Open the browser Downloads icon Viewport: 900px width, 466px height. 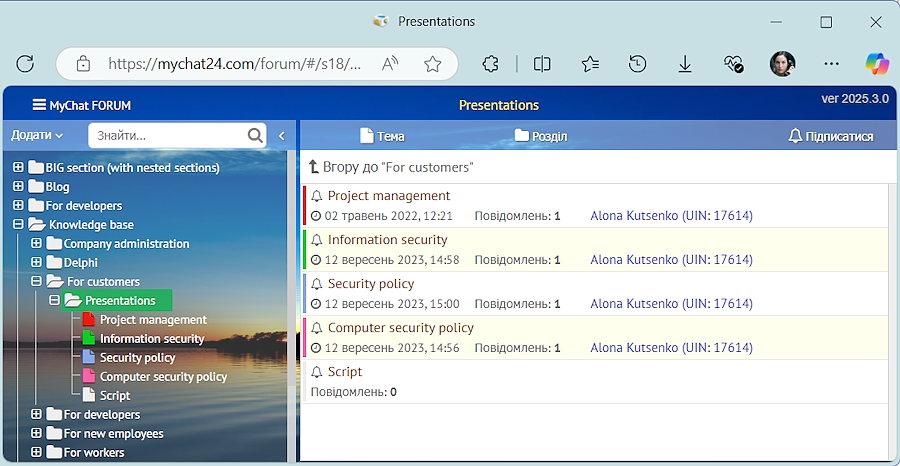685,64
